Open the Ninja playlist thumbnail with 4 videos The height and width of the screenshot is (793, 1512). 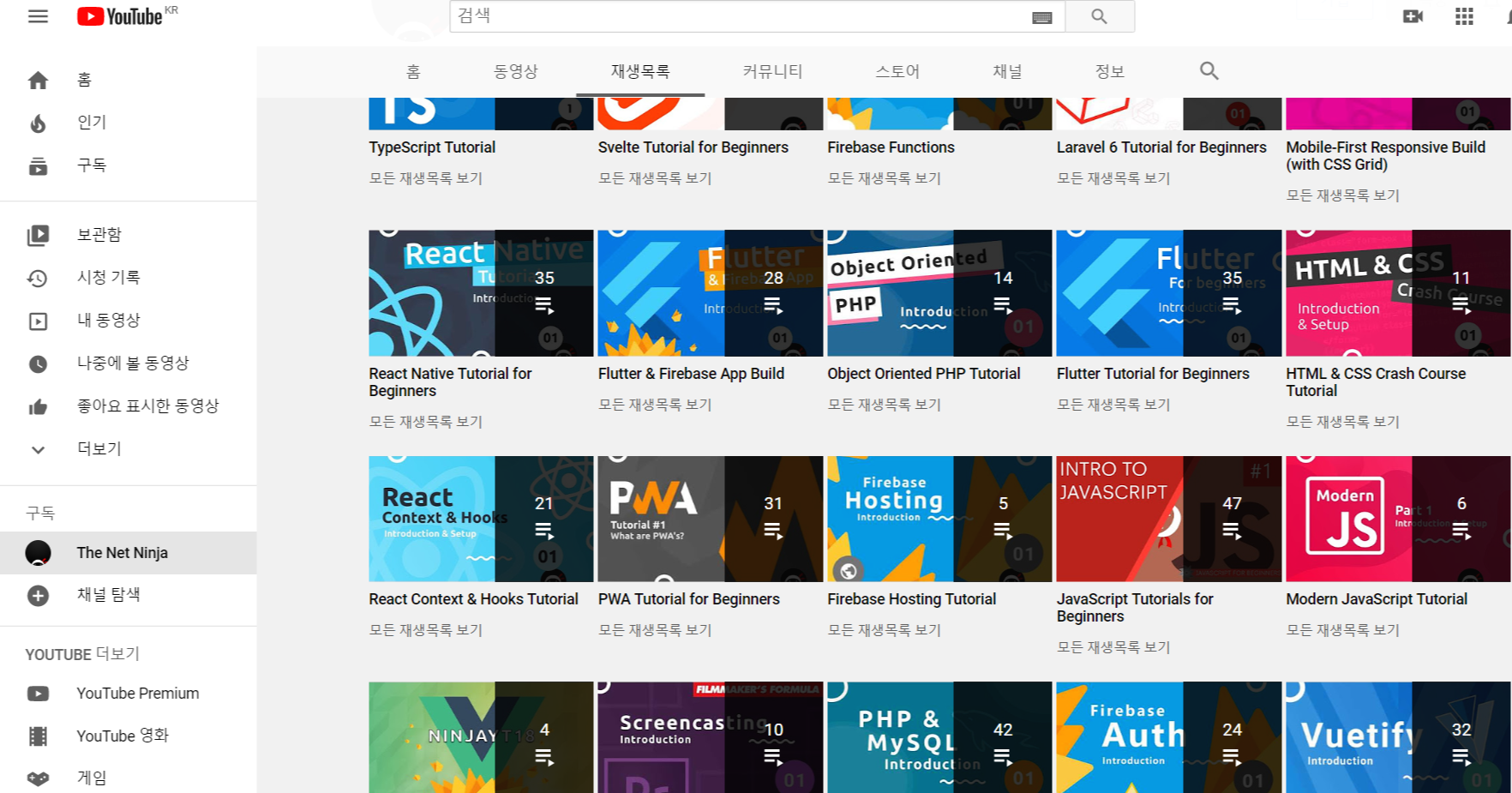pos(481,737)
